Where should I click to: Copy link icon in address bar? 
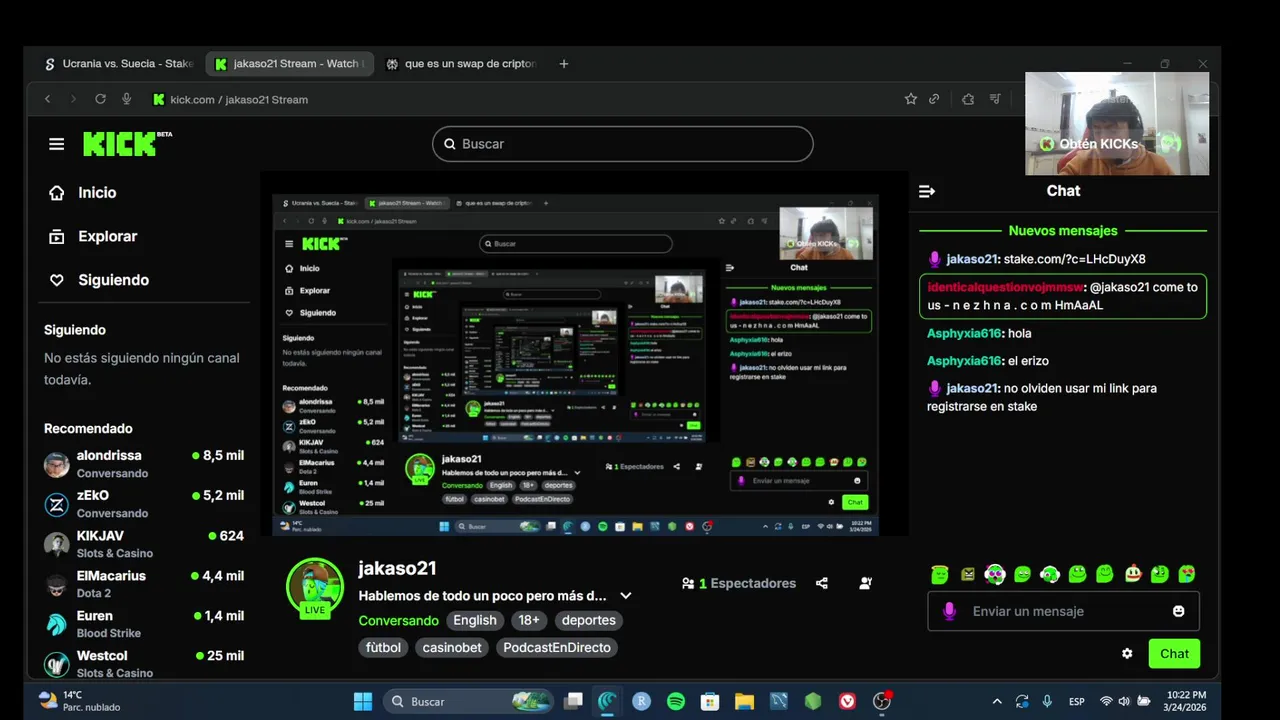coord(934,99)
